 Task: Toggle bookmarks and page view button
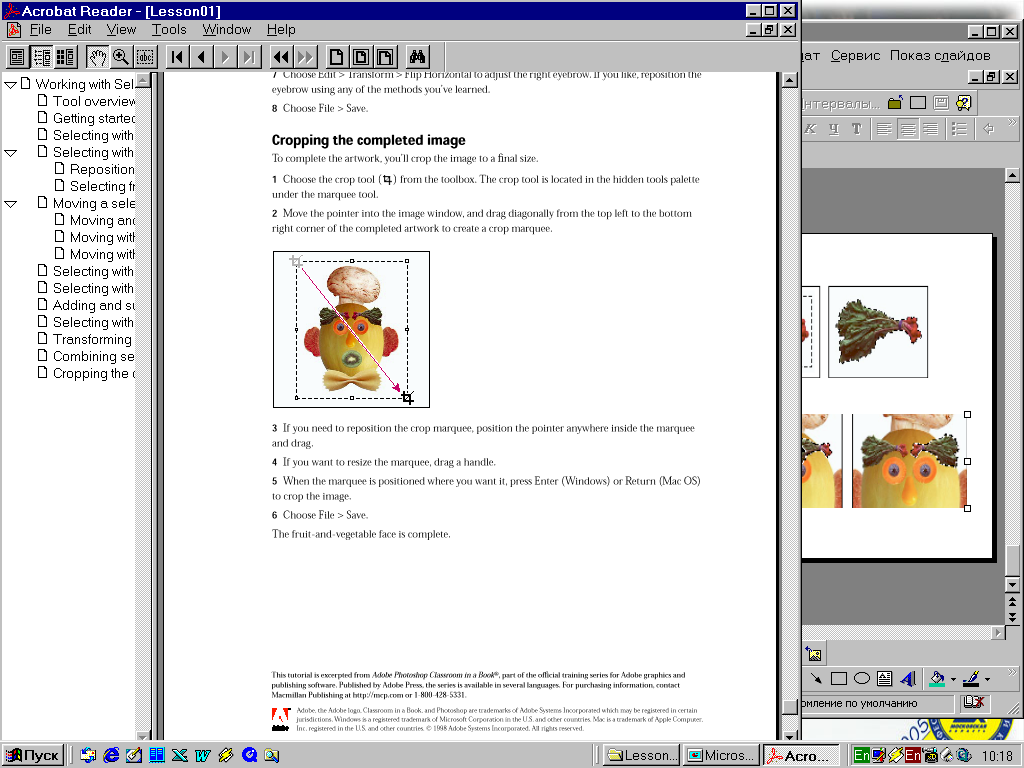pyautogui.click(x=41, y=57)
